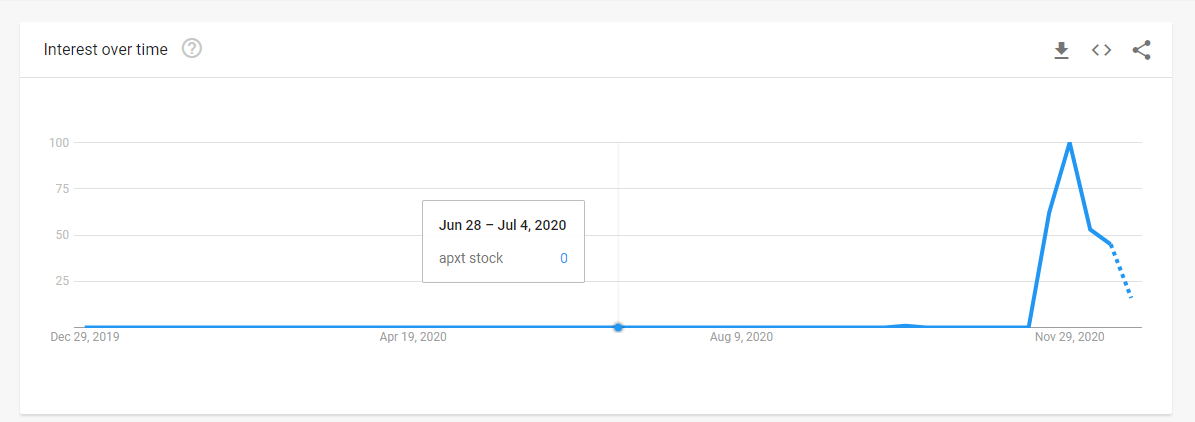Open the embed code icon

point(1101,50)
